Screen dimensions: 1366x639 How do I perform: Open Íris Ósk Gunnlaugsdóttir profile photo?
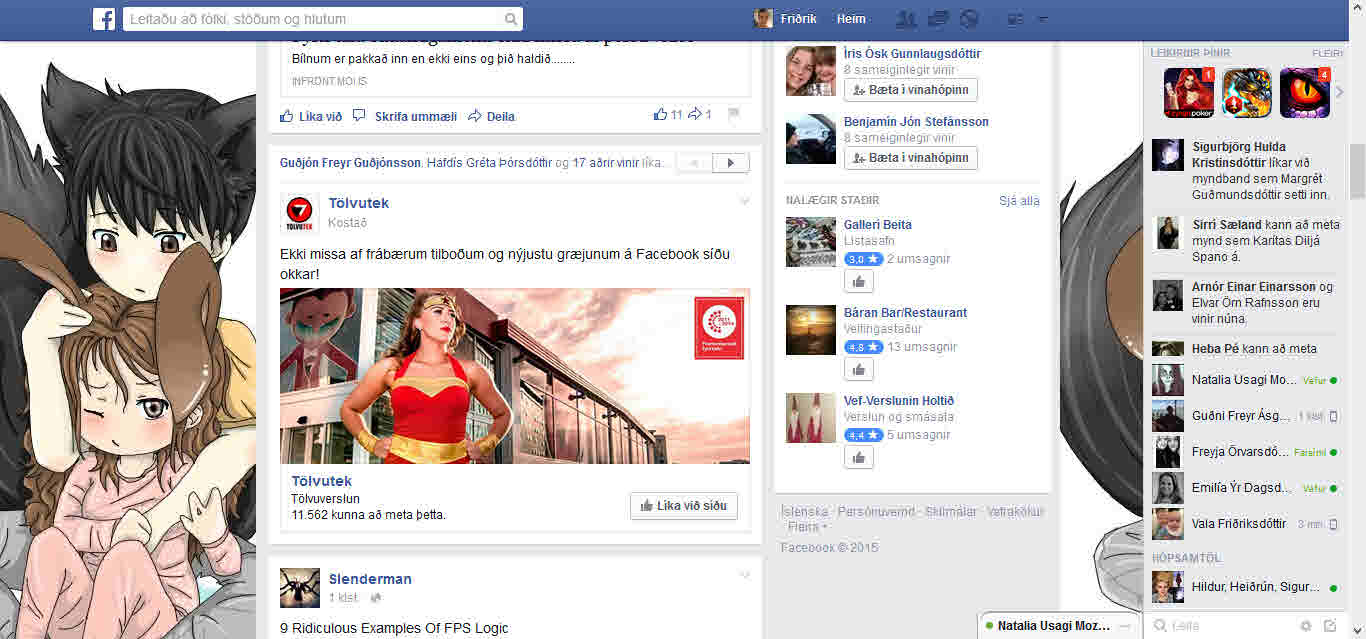[x=811, y=71]
